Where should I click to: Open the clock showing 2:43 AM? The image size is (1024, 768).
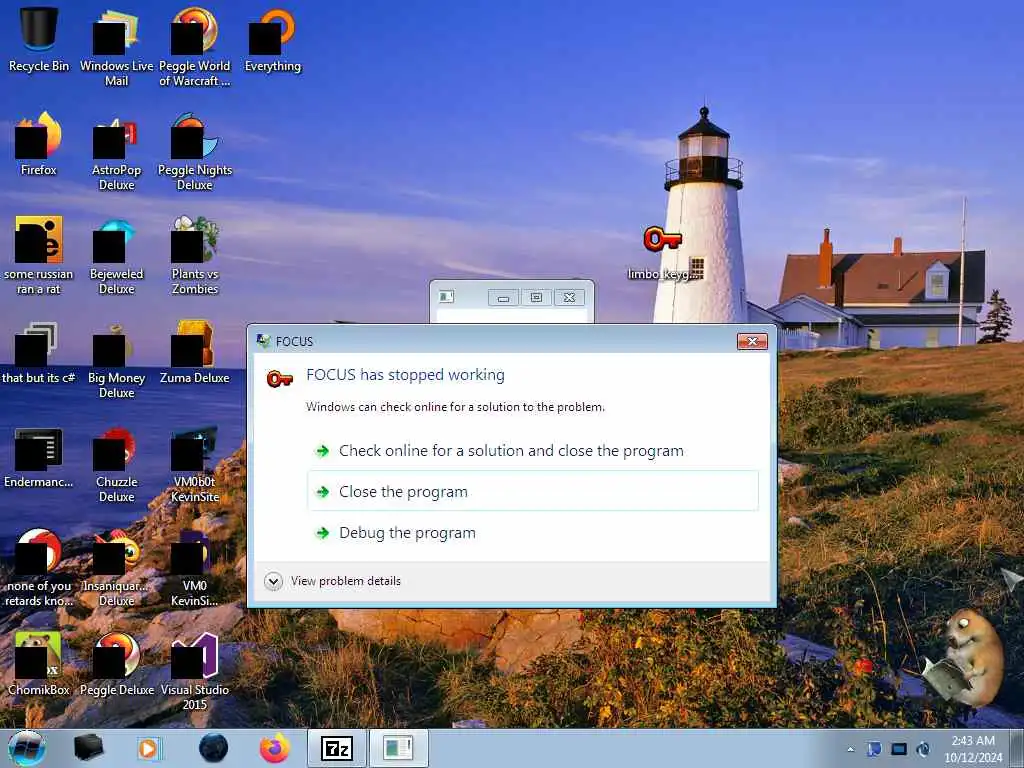(973, 749)
